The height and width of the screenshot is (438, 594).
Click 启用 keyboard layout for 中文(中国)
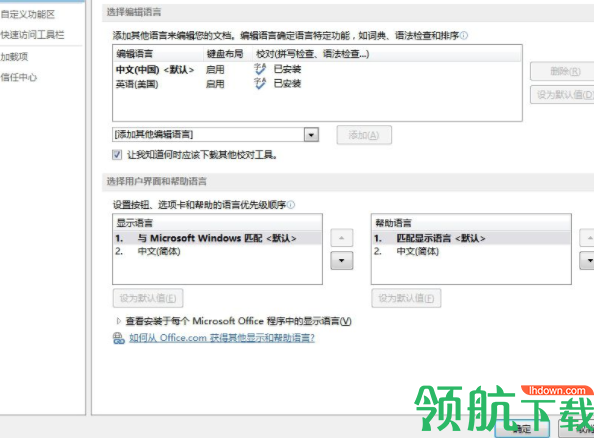[x=215, y=70]
